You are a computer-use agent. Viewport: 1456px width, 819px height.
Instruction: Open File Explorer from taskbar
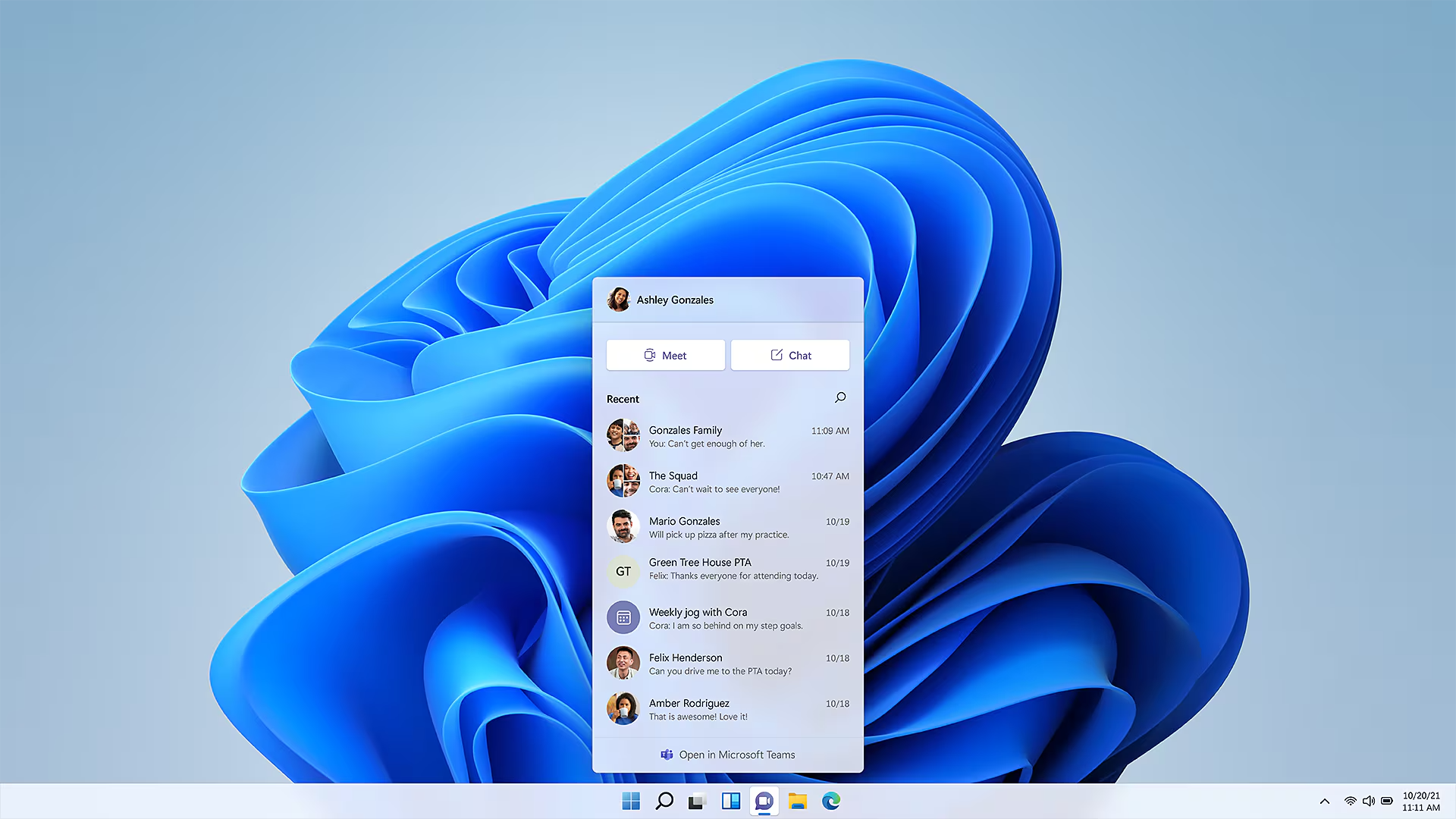coord(798,800)
